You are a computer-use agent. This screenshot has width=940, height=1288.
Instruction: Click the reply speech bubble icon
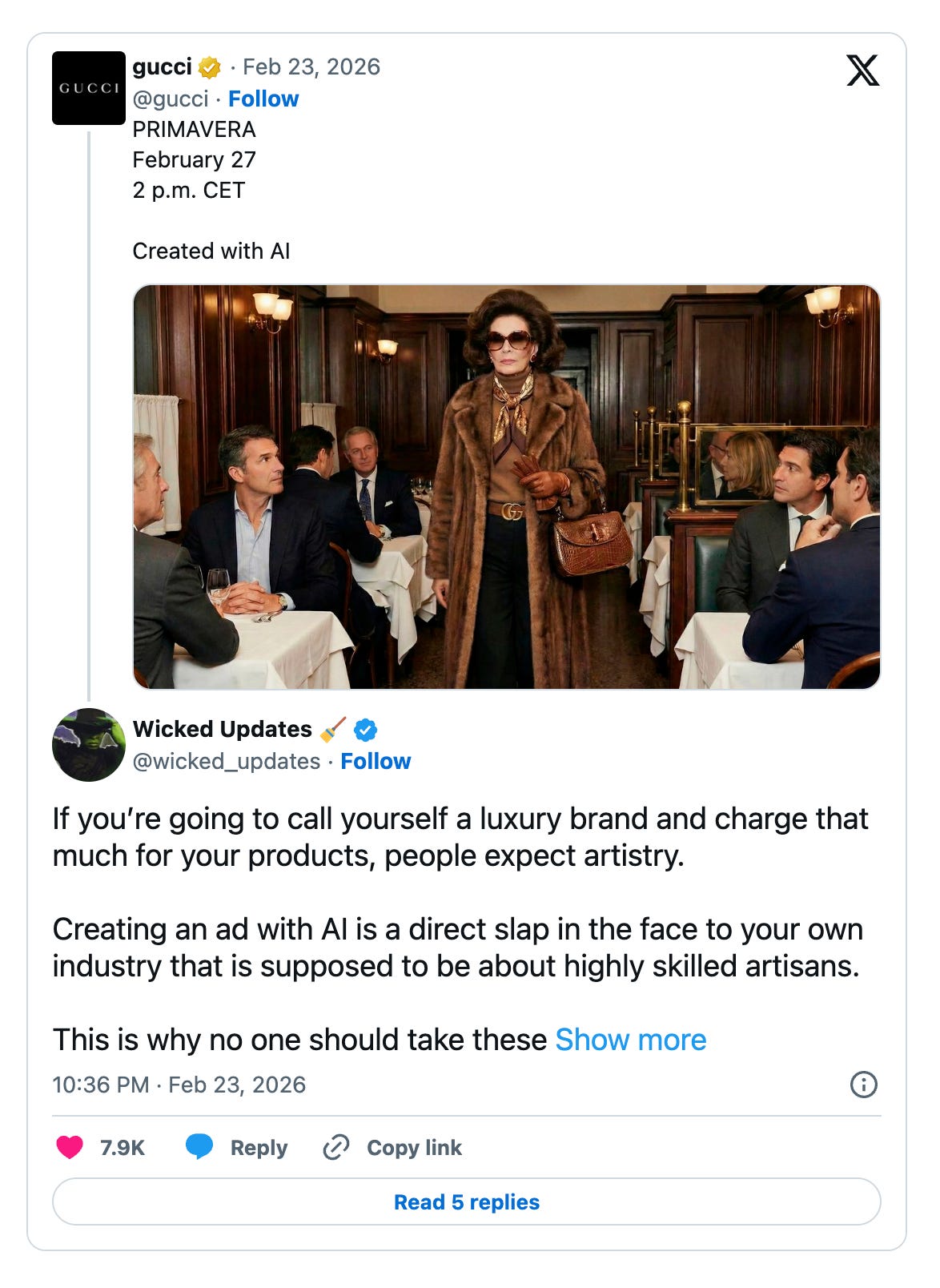(199, 1147)
